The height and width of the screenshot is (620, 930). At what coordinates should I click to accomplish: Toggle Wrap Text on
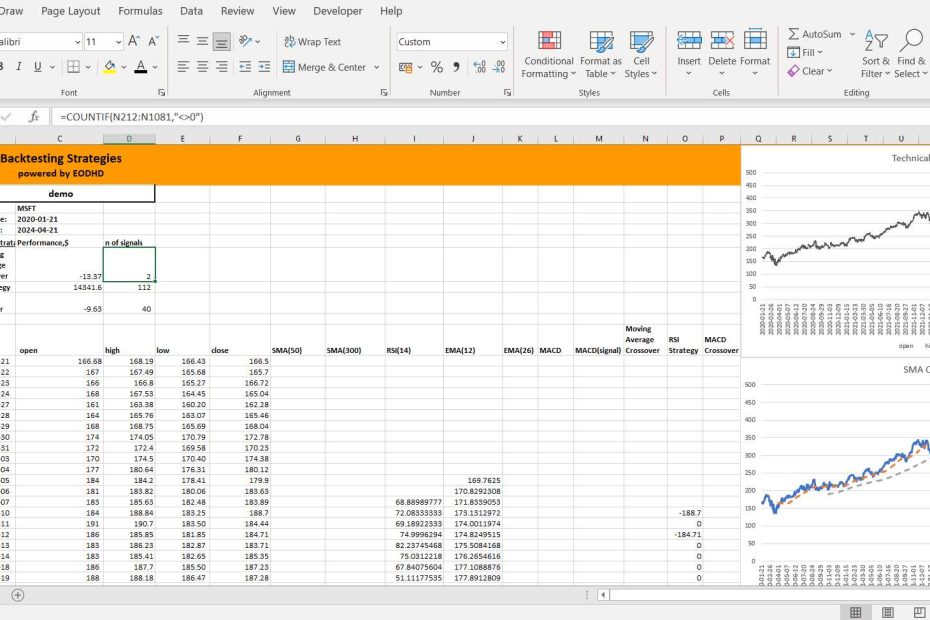click(x=312, y=42)
